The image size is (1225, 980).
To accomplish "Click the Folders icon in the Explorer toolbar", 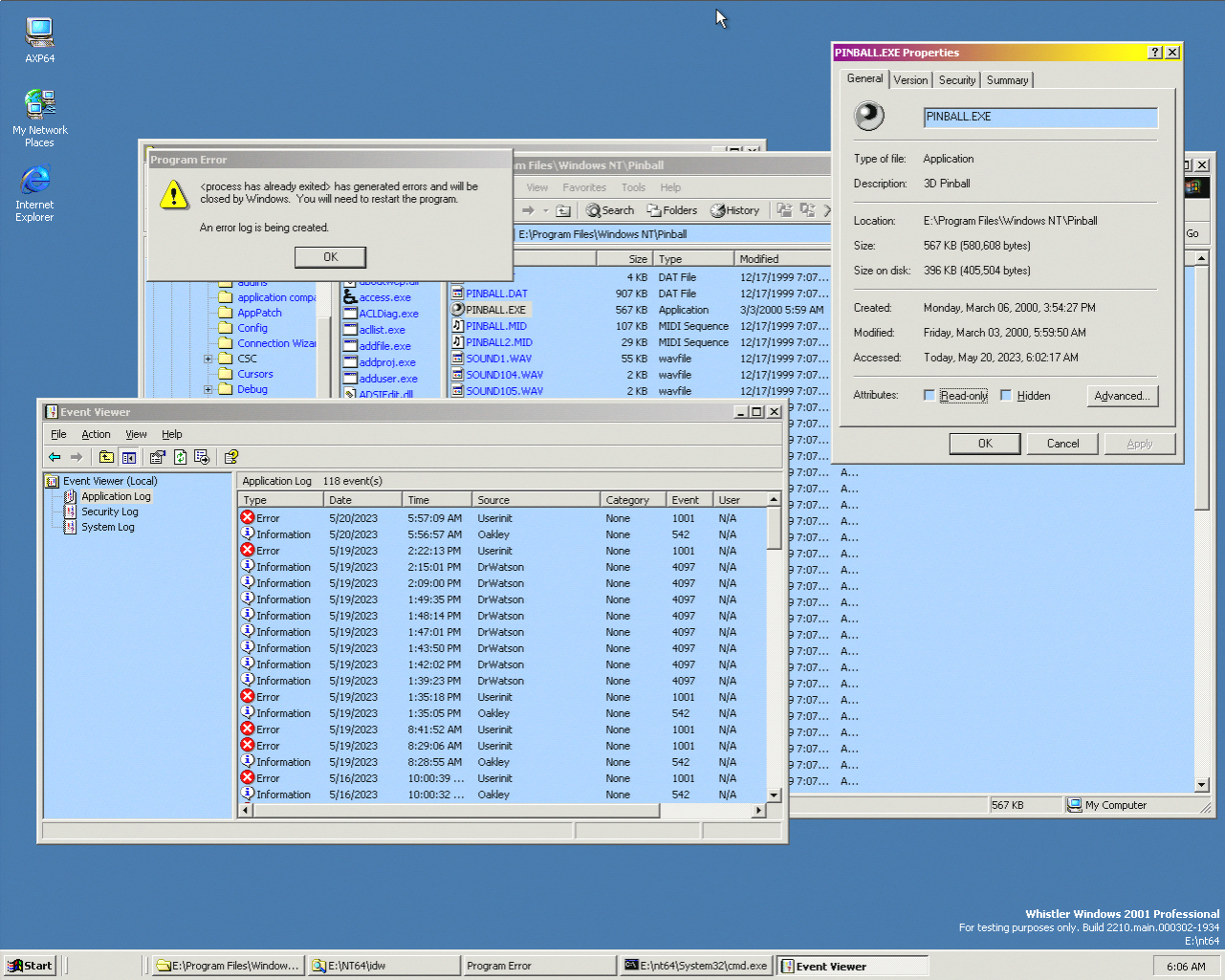I will [x=672, y=210].
